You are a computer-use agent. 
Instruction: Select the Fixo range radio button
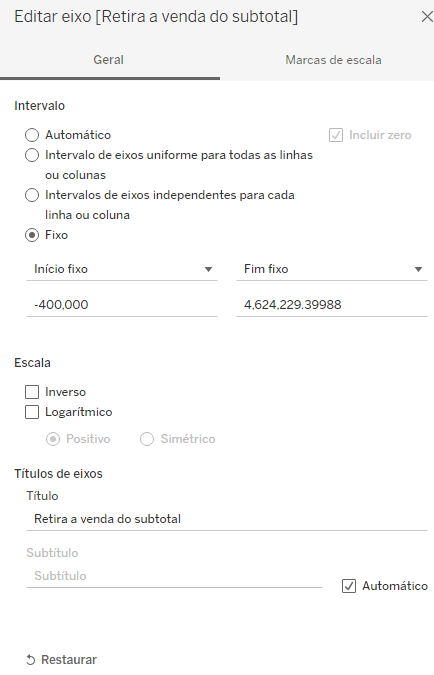click(32, 235)
